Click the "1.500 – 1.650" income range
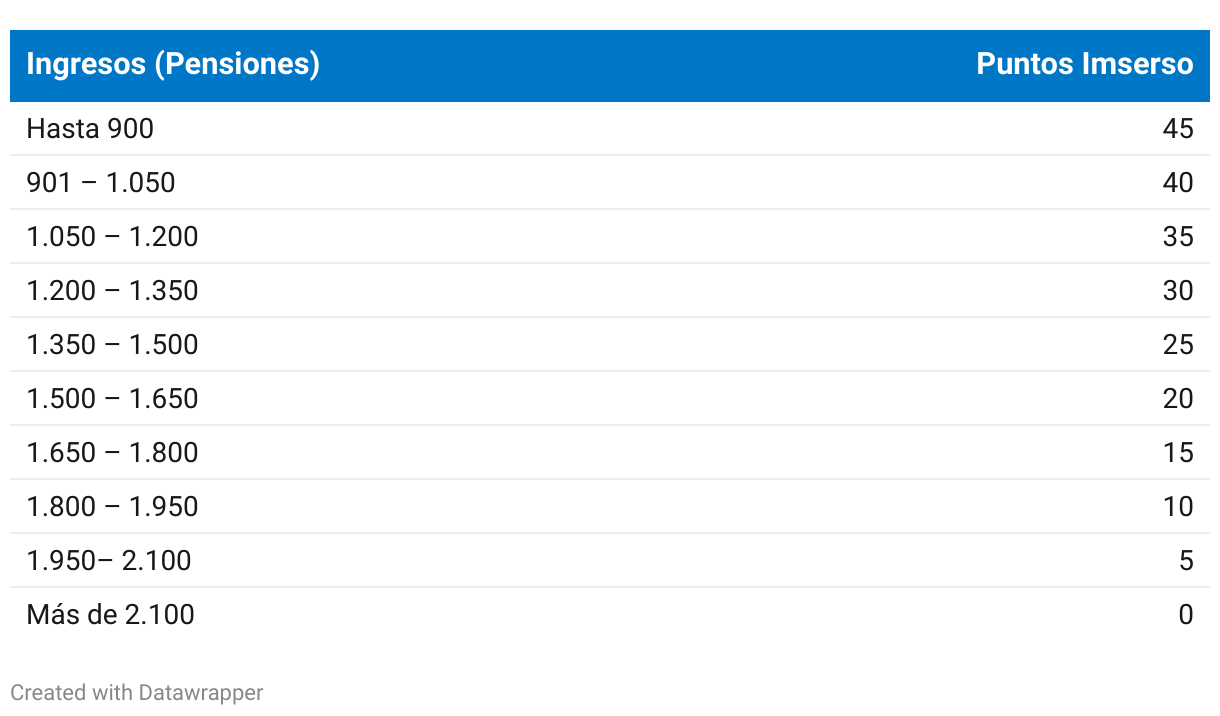The height and width of the screenshot is (716, 1220). tap(112, 399)
